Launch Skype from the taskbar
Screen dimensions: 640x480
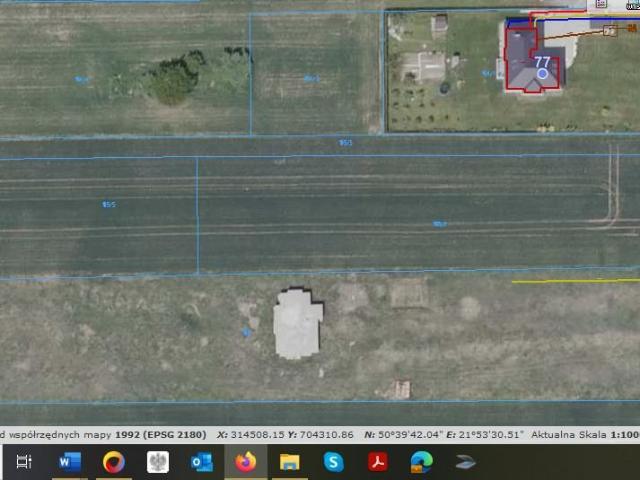point(333,462)
